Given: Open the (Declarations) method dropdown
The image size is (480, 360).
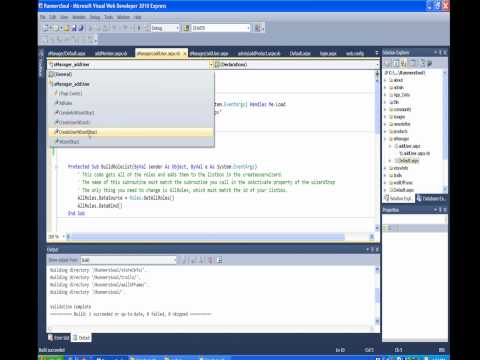Looking at the screenshot, I should [x=297, y=65].
